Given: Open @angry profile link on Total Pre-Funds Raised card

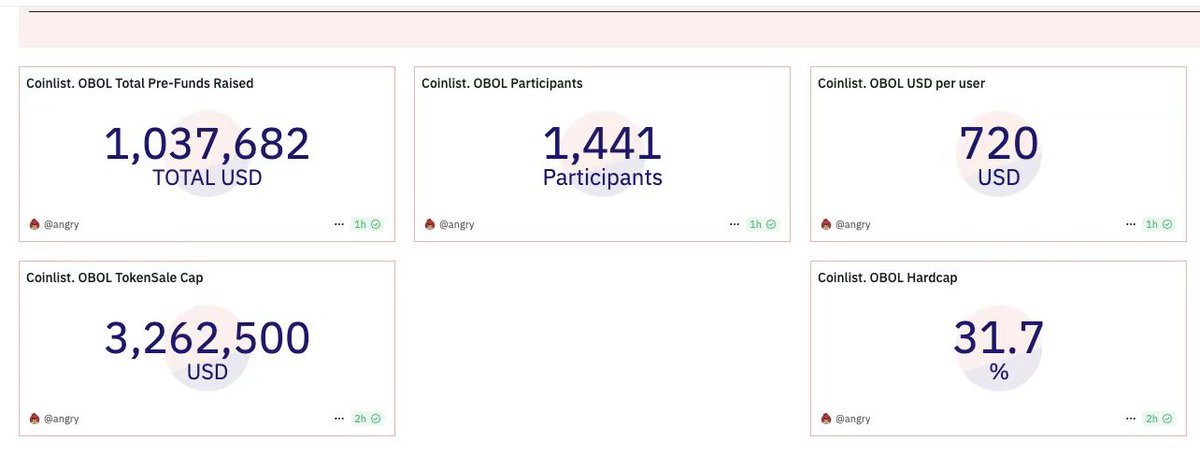Looking at the screenshot, I should click(61, 224).
